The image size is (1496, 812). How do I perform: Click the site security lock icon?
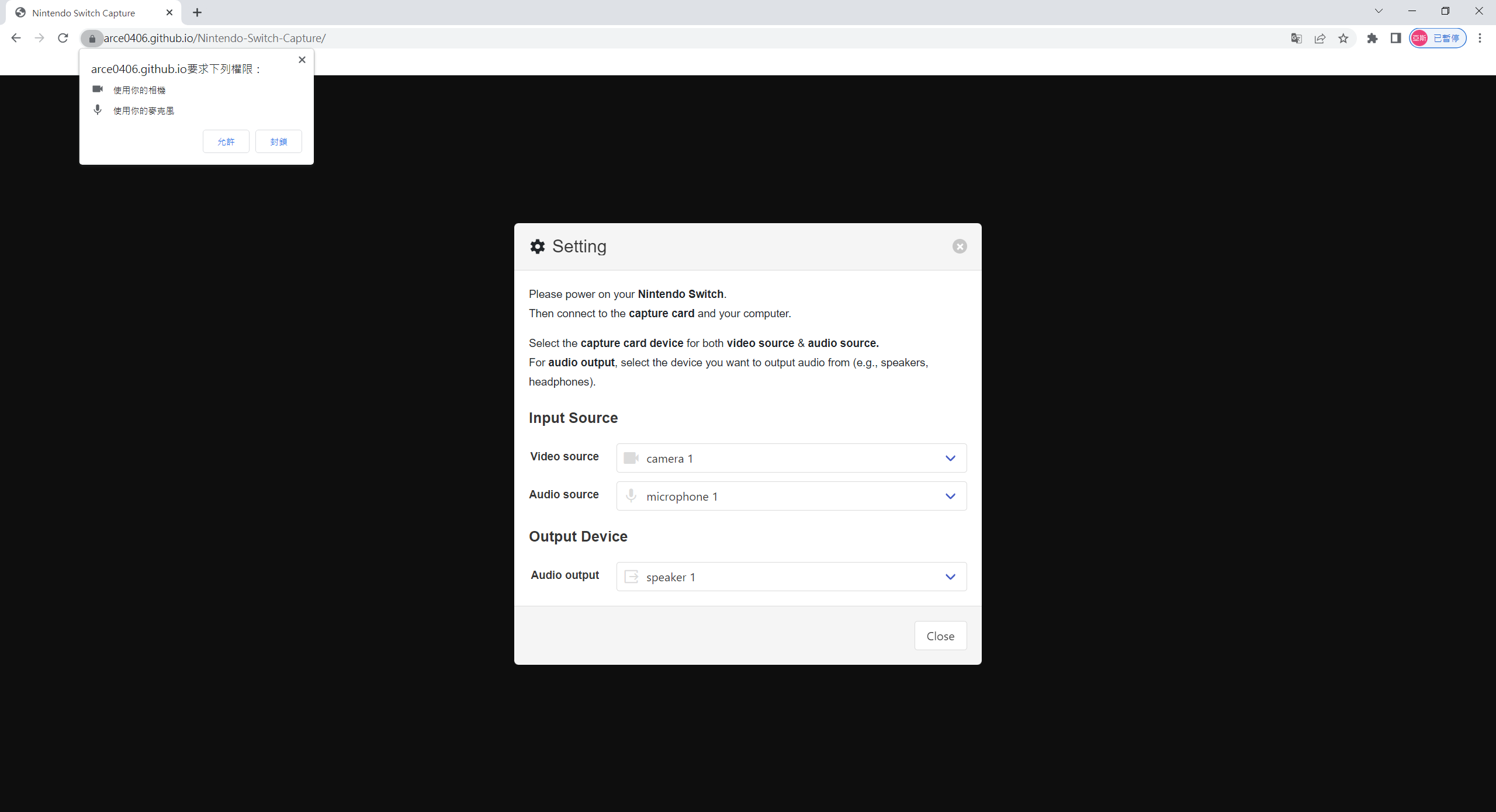[92, 38]
